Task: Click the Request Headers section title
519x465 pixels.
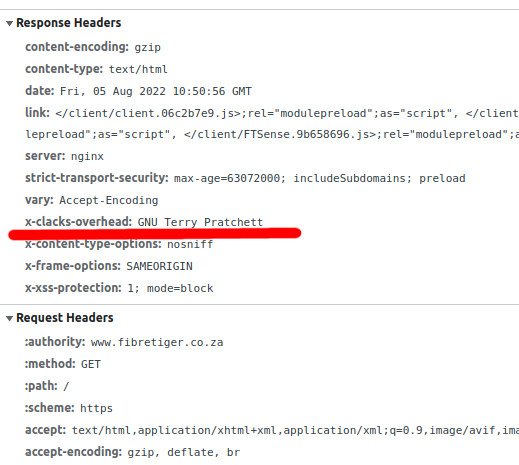Action: (65, 318)
